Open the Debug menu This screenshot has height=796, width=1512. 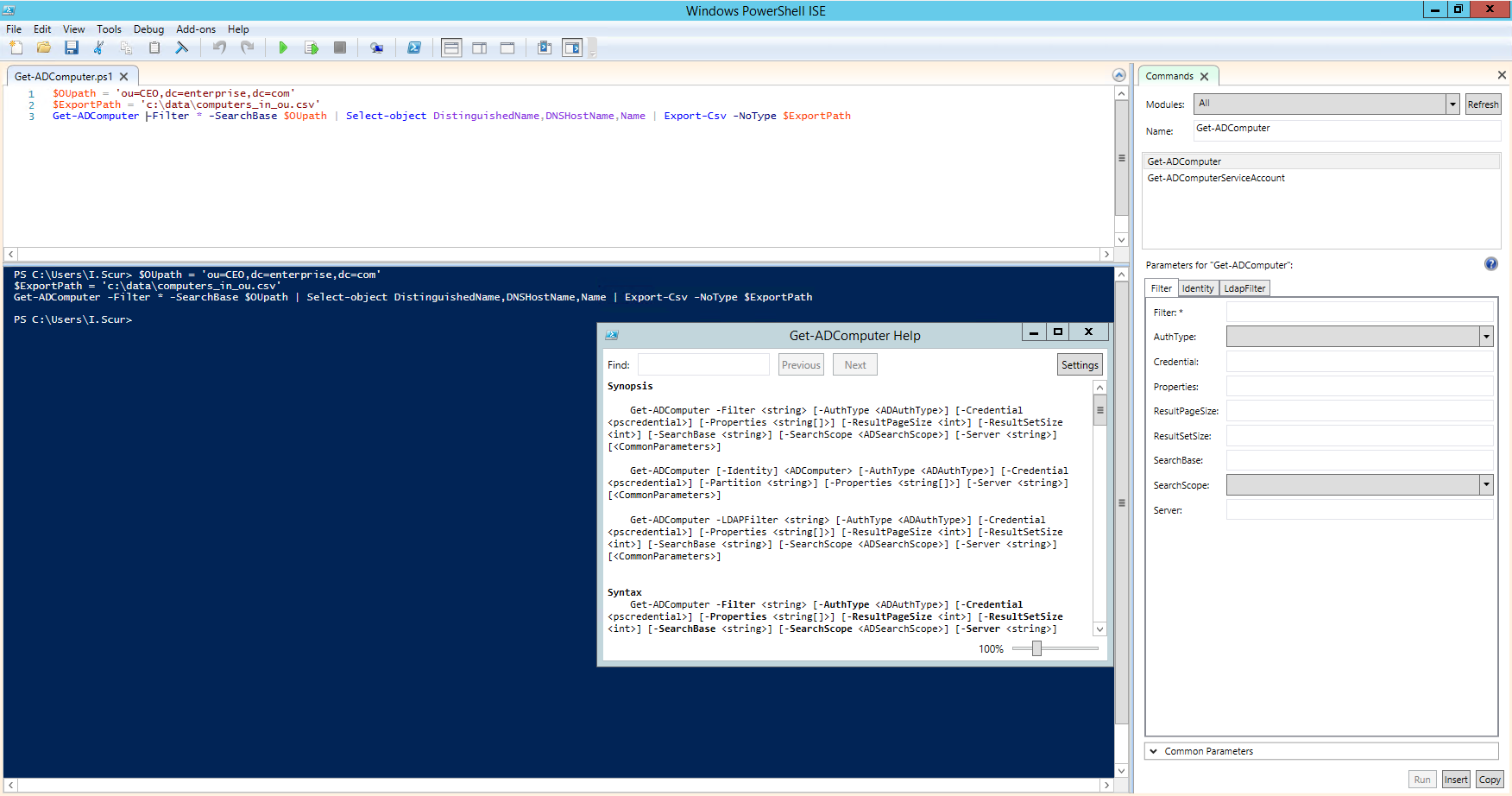pos(148,28)
